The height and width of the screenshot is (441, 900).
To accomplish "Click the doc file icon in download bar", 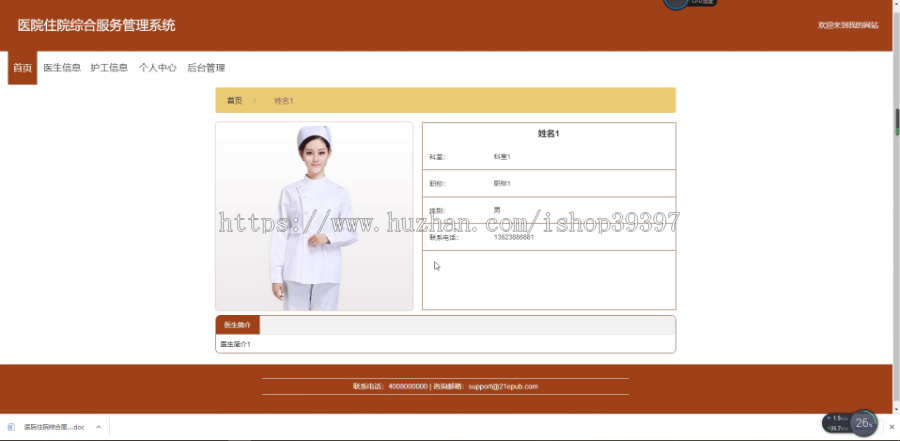I will click(x=11, y=427).
